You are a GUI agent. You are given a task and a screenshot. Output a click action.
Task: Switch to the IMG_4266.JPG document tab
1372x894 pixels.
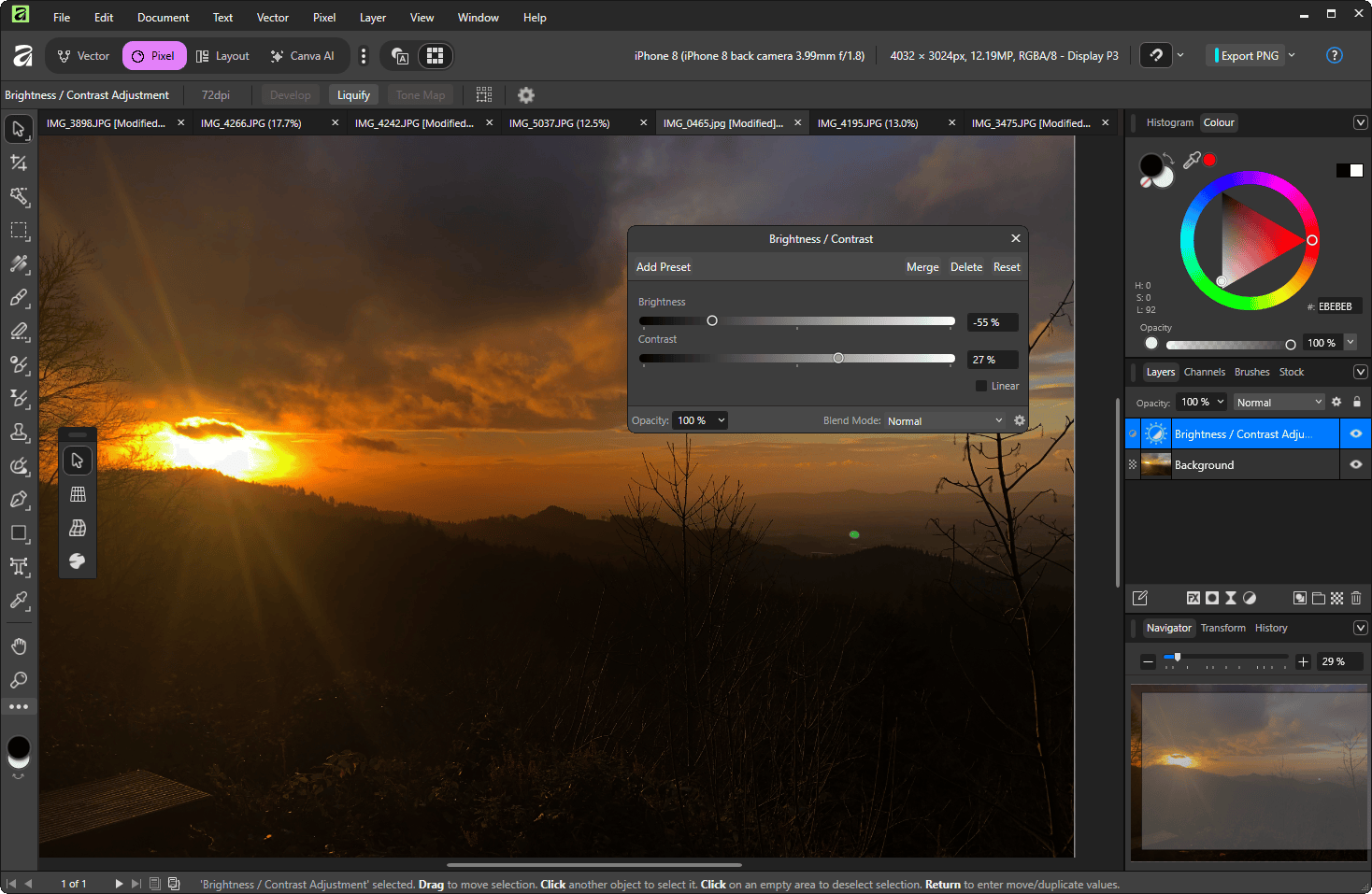[251, 123]
